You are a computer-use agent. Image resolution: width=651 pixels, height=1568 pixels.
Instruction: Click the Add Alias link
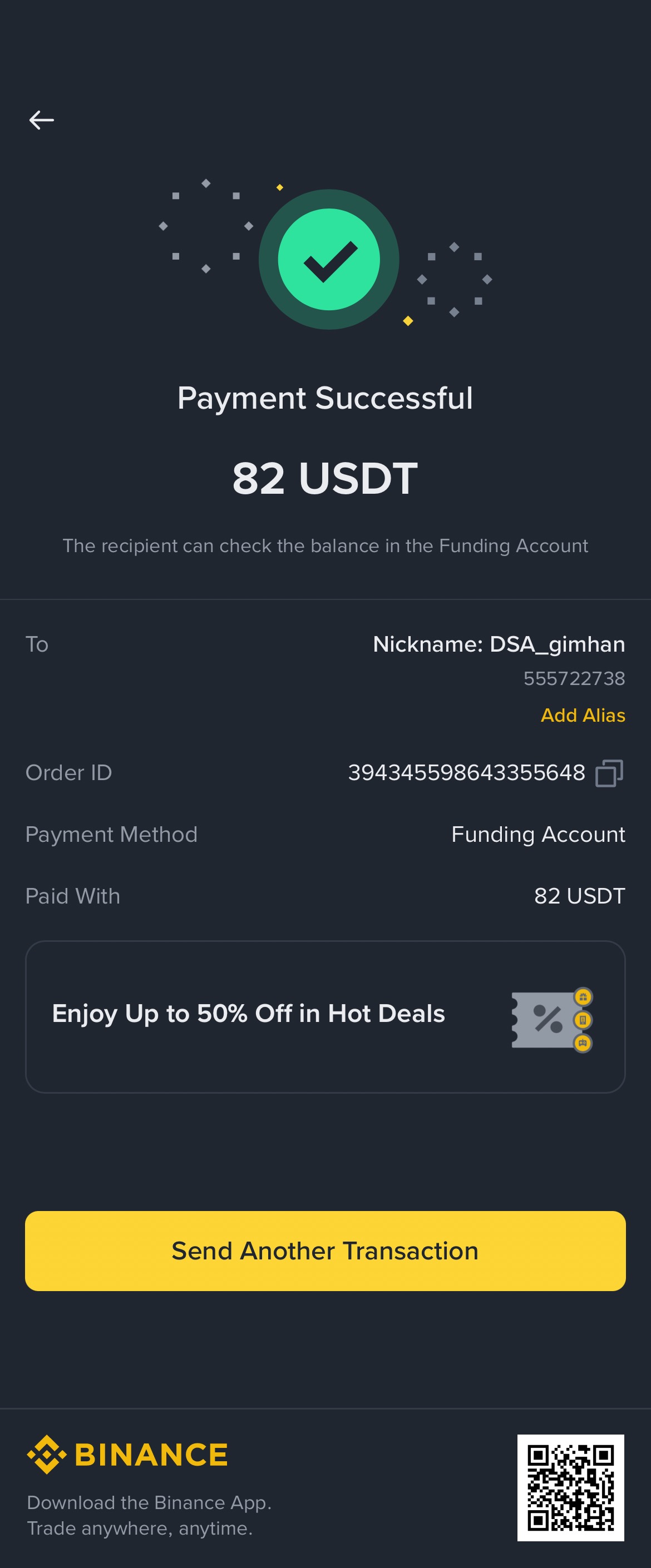tap(583, 715)
